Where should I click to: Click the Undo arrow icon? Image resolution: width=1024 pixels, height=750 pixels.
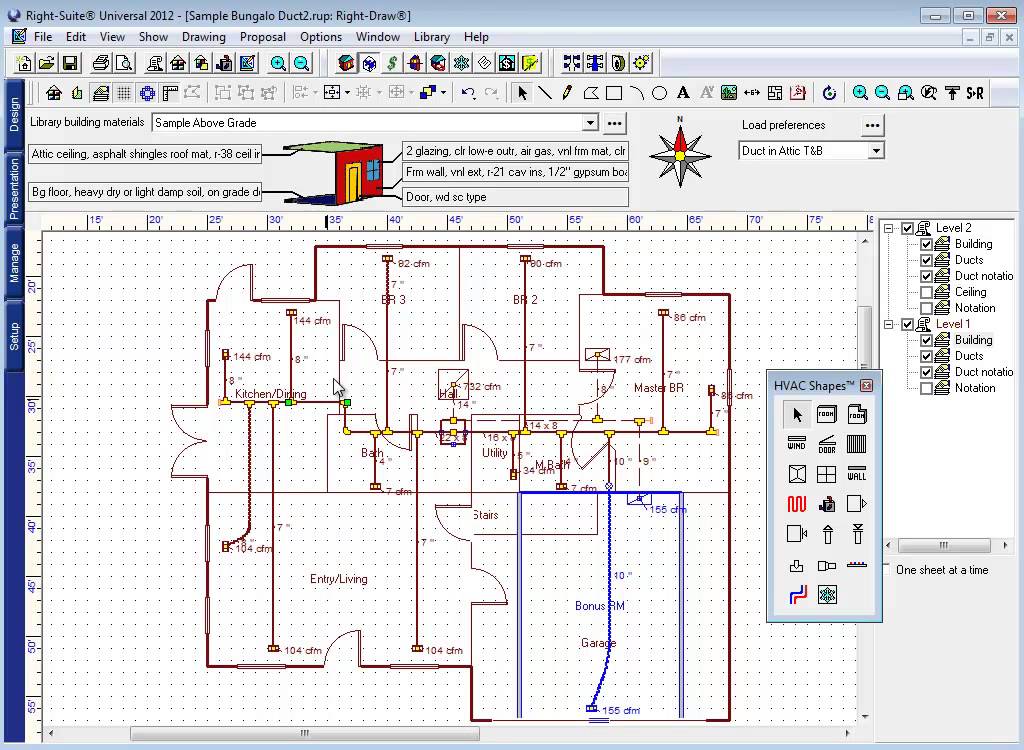pos(468,93)
